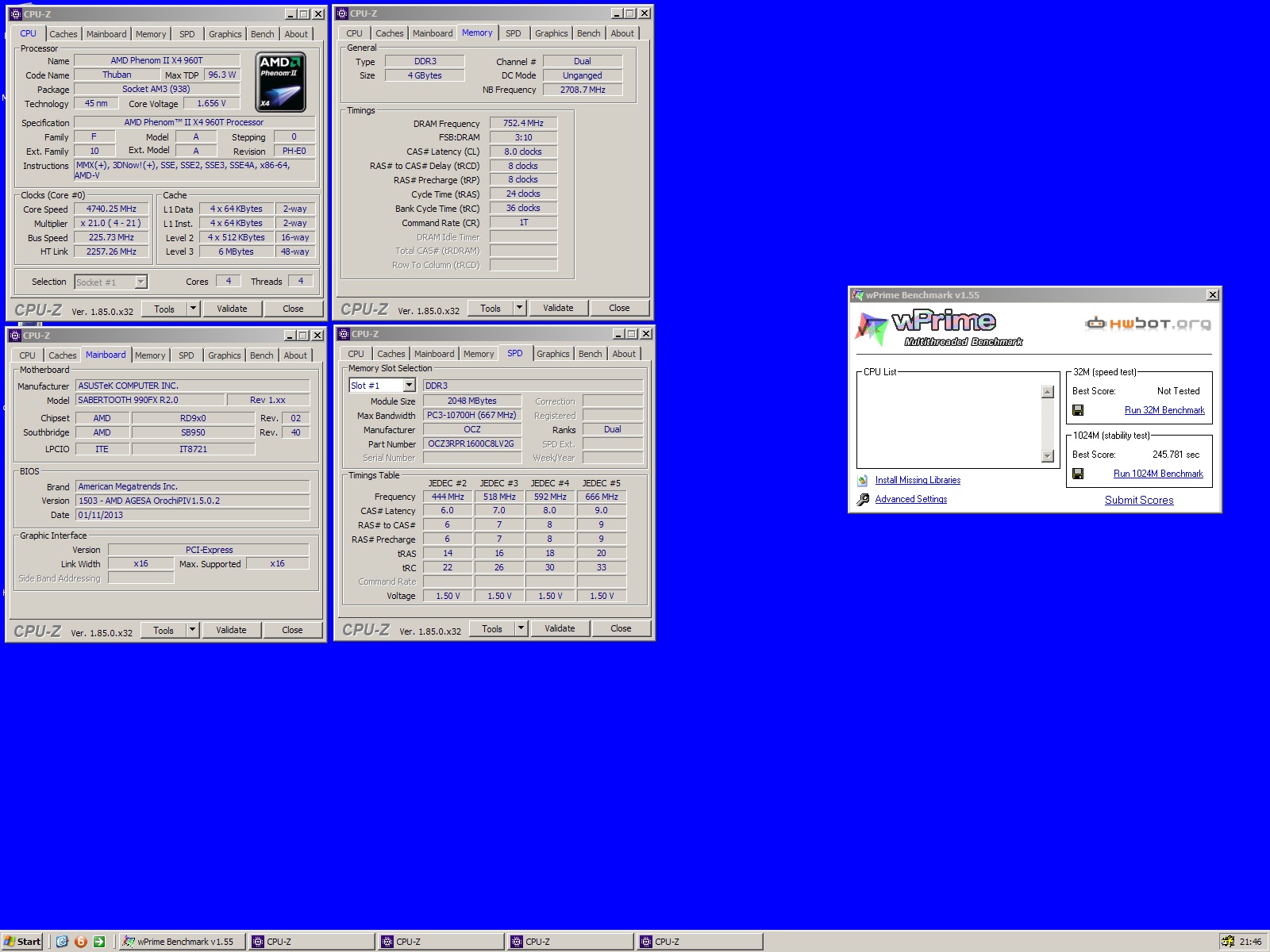Click the CPU-Z title bar icon in CPU window
Image resolution: width=1270 pixels, height=952 pixels.
(15, 14)
